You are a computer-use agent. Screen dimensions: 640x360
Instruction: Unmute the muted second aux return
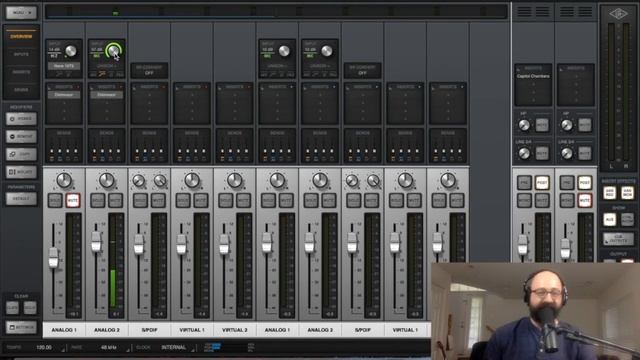[584, 200]
